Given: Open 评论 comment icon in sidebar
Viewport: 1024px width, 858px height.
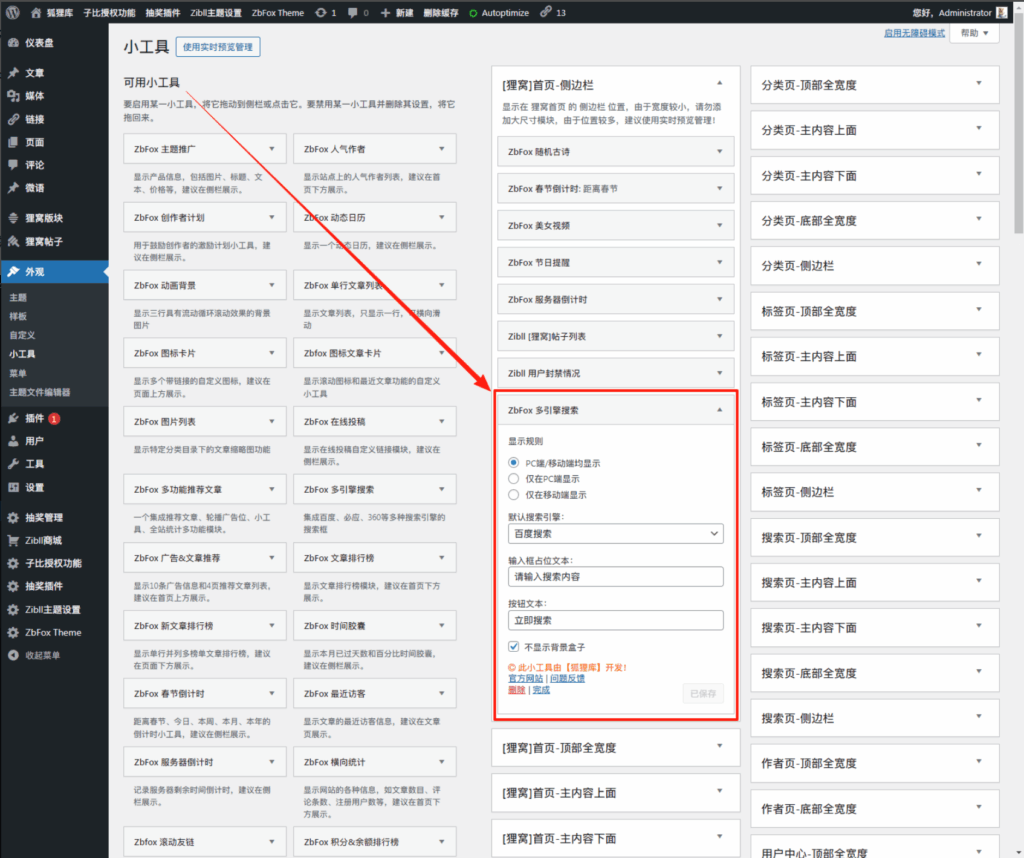Looking at the screenshot, I should 13,165.
